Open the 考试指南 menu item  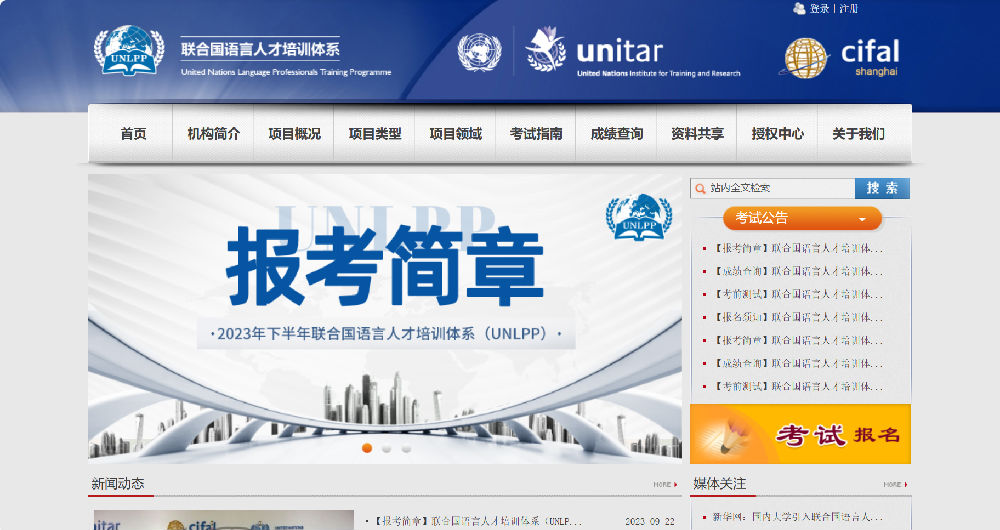pos(536,134)
